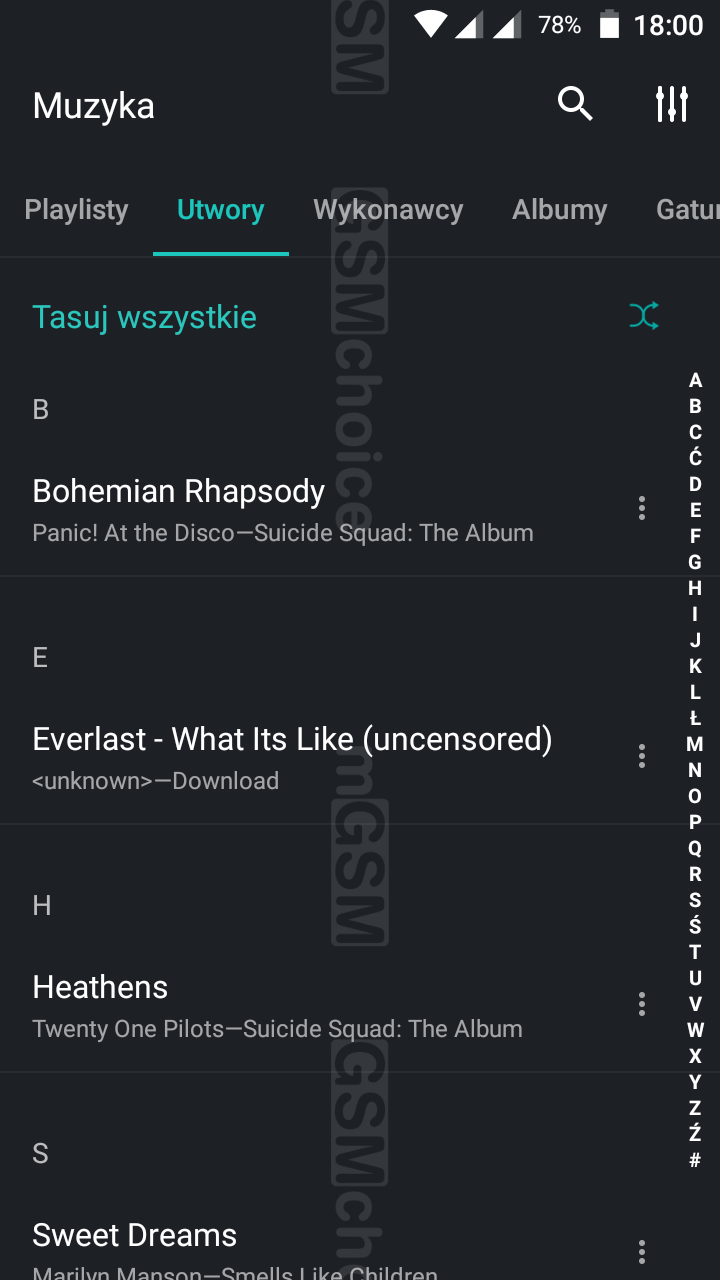
Task: Select the # symbol in index bar
Action: pos(695,1160)
